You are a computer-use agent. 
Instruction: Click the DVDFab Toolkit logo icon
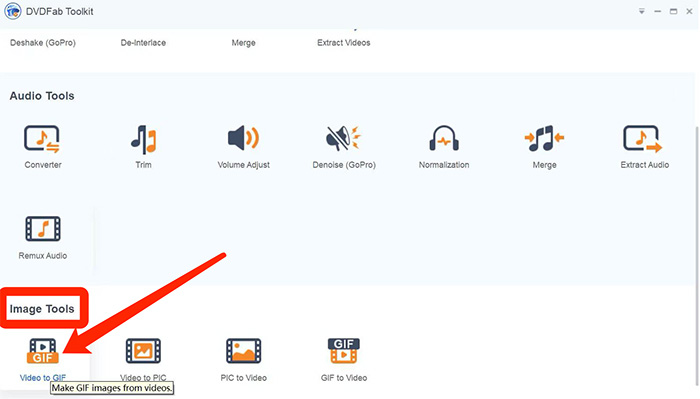pyautogui.click(x=12, y=11)
